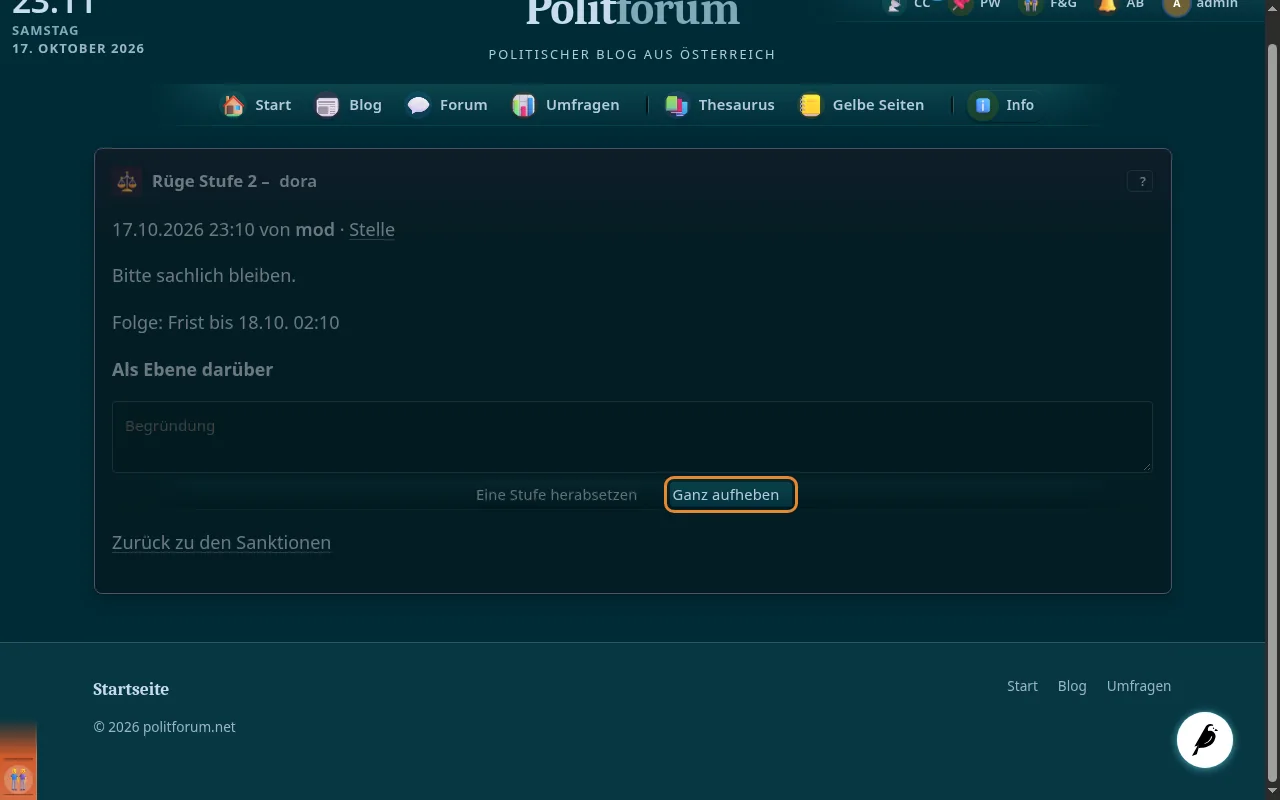Click the Politforum site title
Image resolution: width=1280 pixels, height=800 pixels.
[x=632, y=12]
